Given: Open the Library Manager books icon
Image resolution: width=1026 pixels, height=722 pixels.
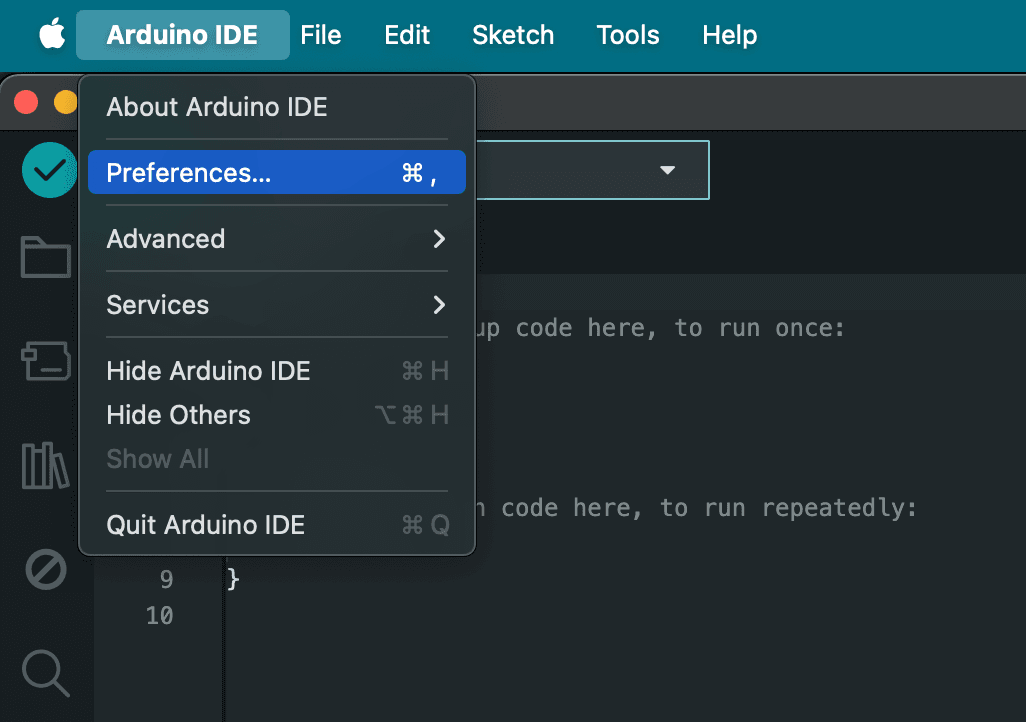Looking at the screenshot, I should point(45,466).
